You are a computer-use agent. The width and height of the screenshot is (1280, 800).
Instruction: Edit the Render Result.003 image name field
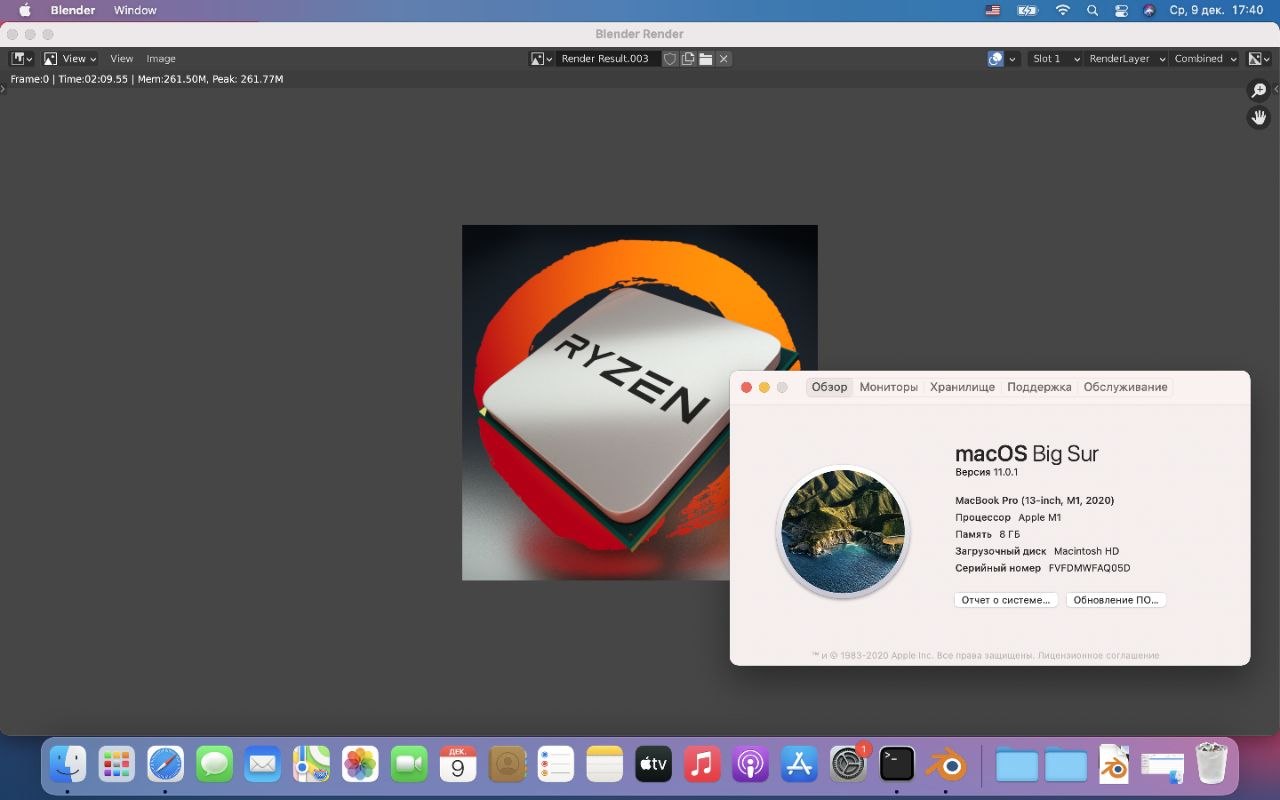pyautogui.click(x=608, y=59)
